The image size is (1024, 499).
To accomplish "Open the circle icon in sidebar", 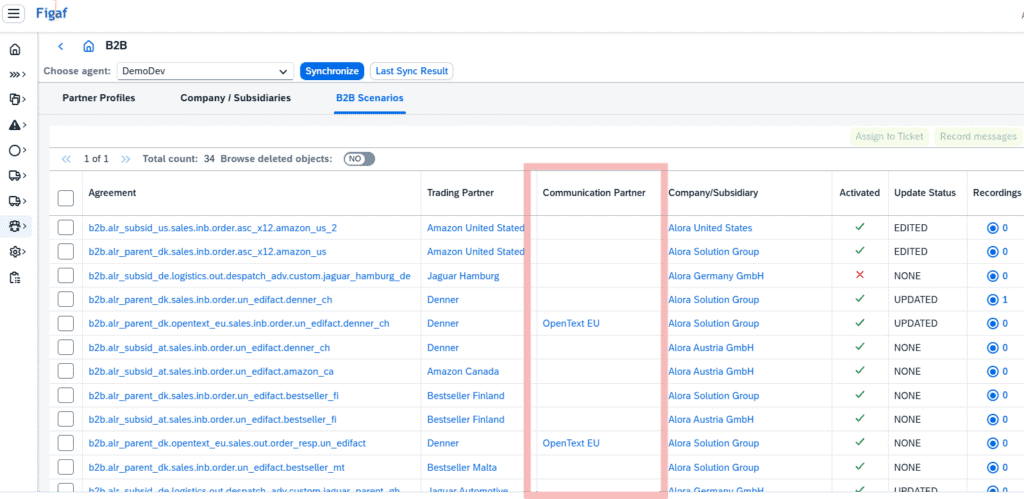I will pyautogui.click(x=17, y=150).
